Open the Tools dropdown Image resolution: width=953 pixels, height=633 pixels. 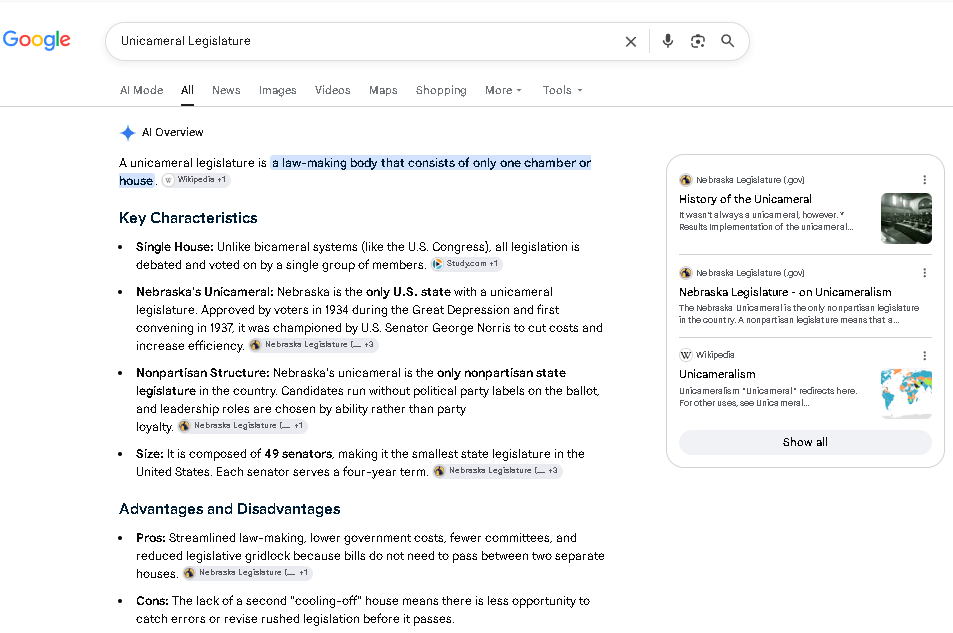[563, 90]
